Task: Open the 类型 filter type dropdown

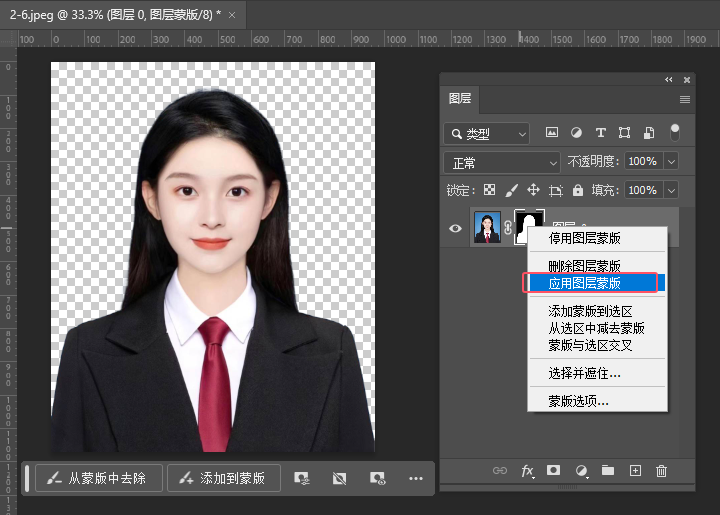Action: click(x=487, y=133)
